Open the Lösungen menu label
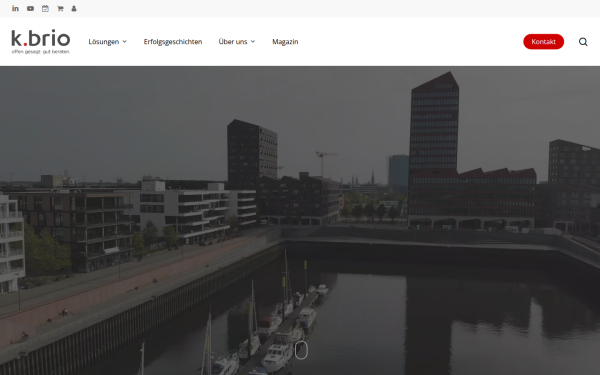600x375 pixels. [104, 42]
